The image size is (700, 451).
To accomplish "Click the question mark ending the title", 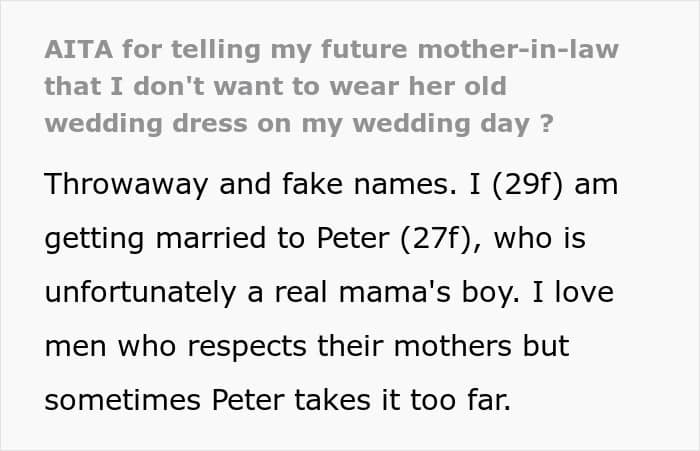I will 546,123.
